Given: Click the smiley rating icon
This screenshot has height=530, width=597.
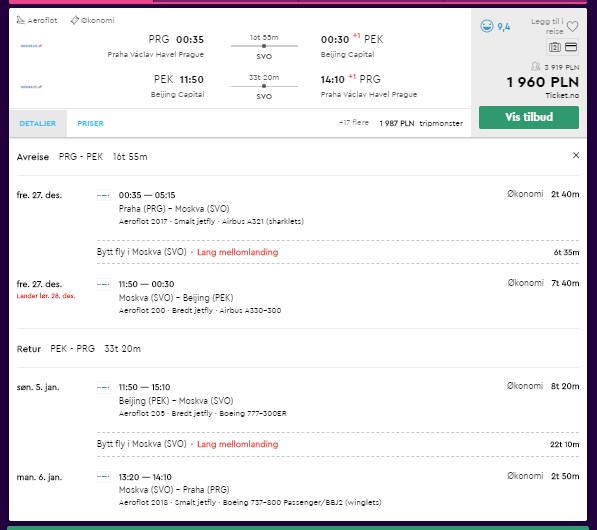Looking at the screenshot, I should (x=487, y=26).
